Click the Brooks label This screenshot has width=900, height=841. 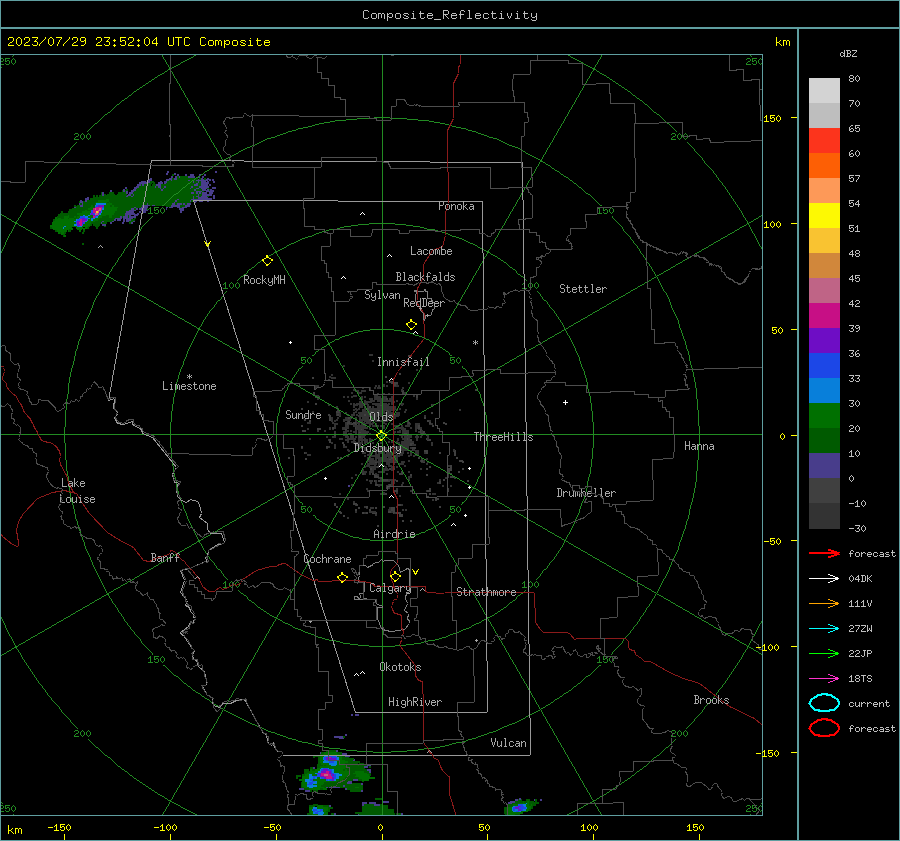click(711, 700)
